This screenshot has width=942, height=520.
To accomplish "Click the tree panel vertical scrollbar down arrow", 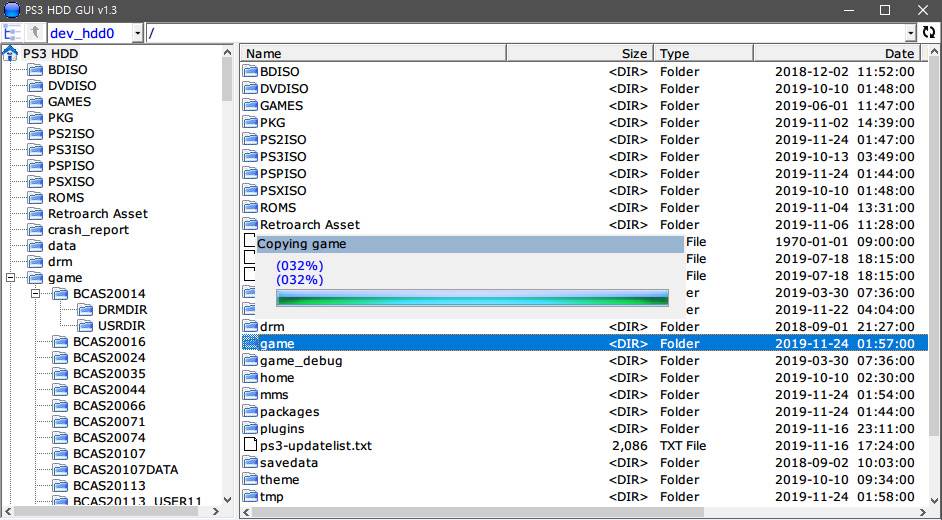I will (227, 499).
